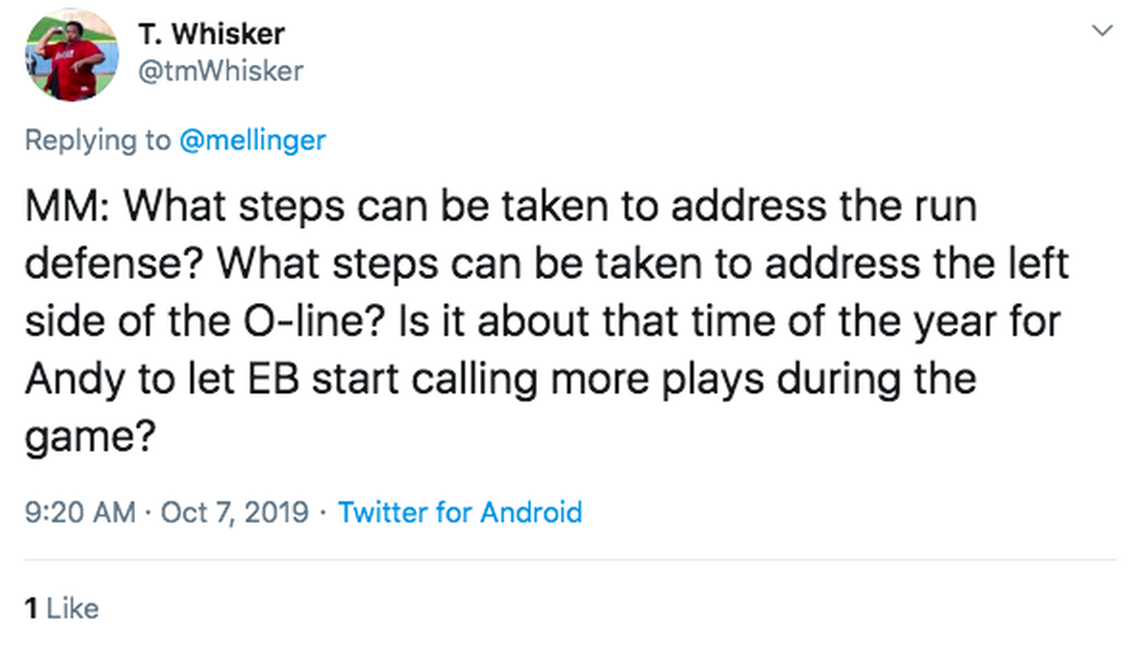Click the Oct 7, 2019 date
Image resolution: width=1140 pixels, height=651 pixels.
pyautogui.click(x=235, y=513)
